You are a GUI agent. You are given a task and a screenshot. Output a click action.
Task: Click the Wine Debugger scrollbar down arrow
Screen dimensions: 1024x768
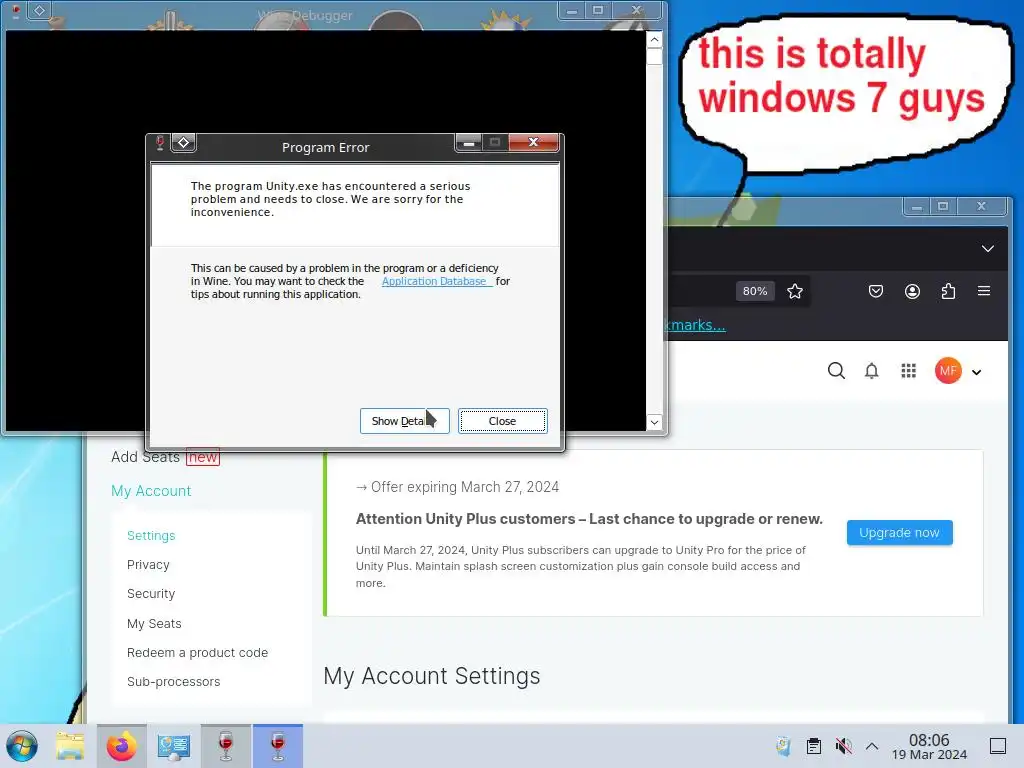(x=654, y=423)
